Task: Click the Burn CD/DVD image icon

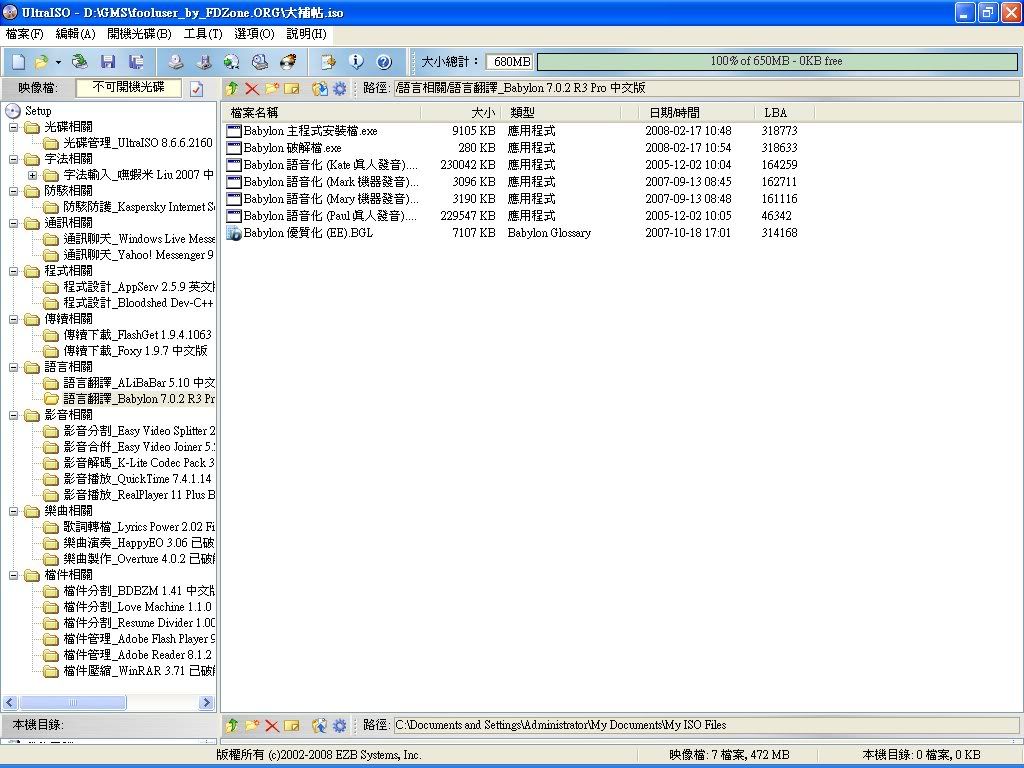Action: (x=289, y=62)
